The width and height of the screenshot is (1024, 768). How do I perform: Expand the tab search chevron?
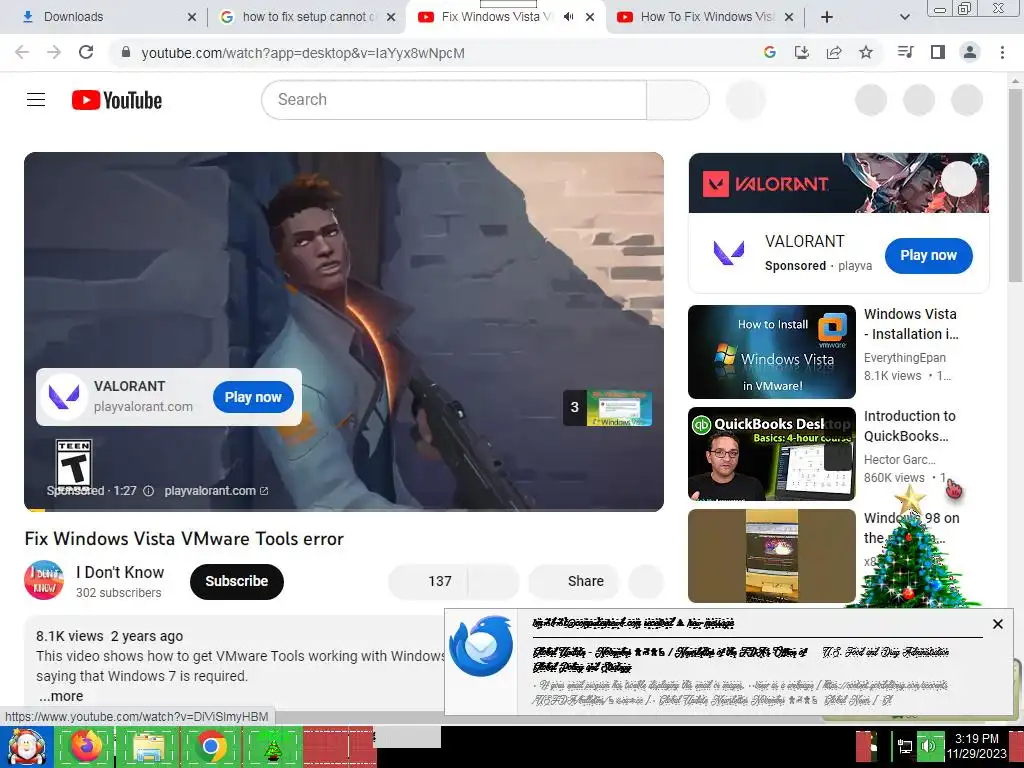(904, 17)
